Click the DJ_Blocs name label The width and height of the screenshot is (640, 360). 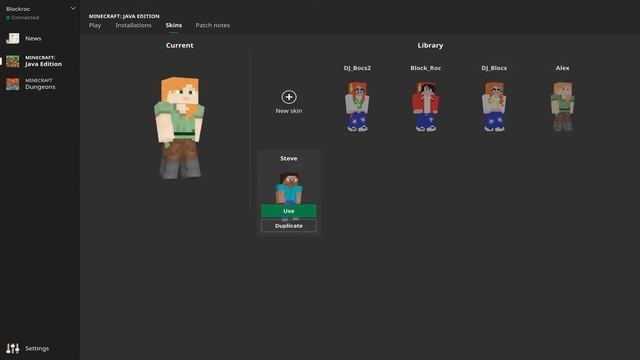pyautogui.click(x=494, y=68)
